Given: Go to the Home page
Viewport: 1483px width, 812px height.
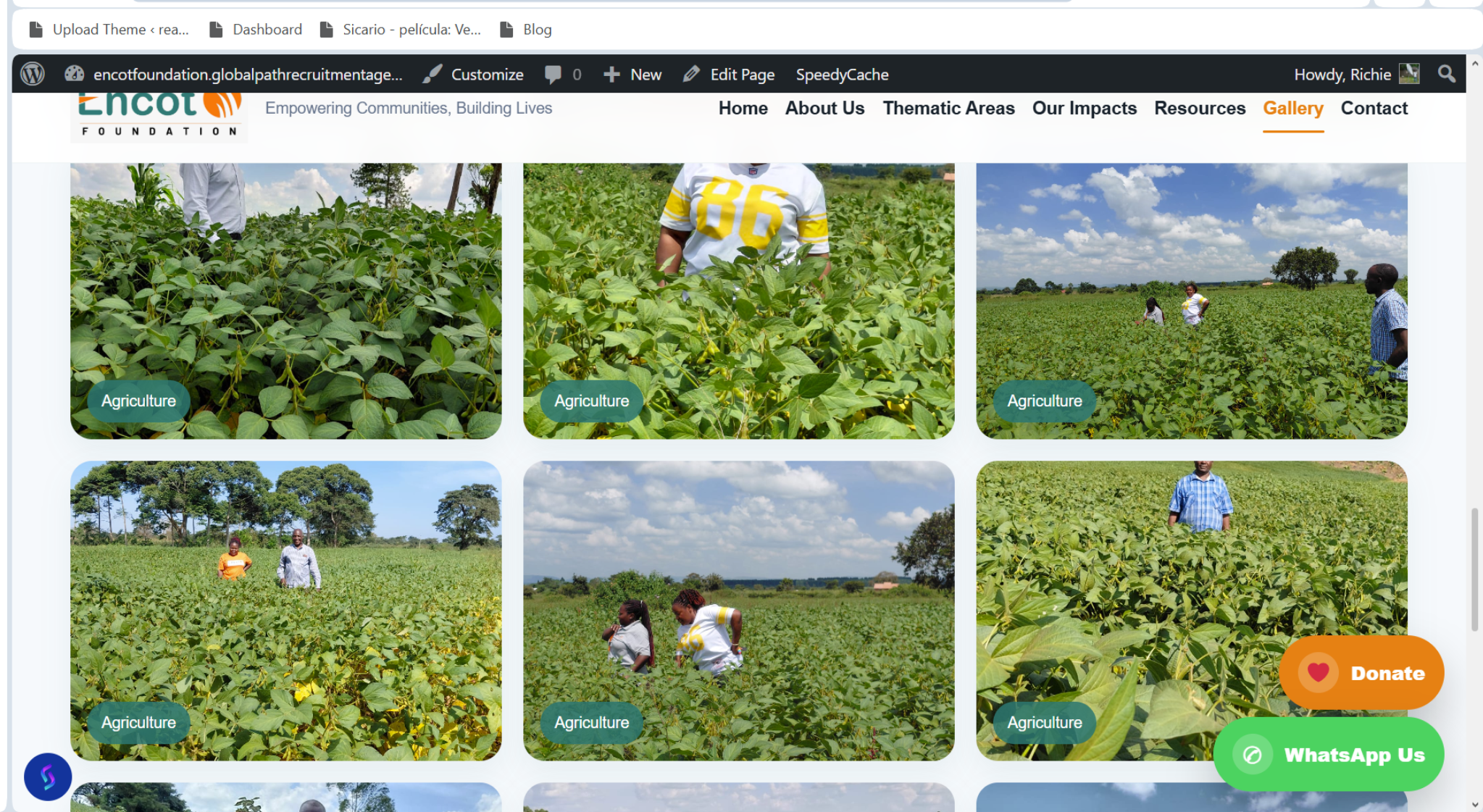Looking at the screenshot, I should coord(743,108).
